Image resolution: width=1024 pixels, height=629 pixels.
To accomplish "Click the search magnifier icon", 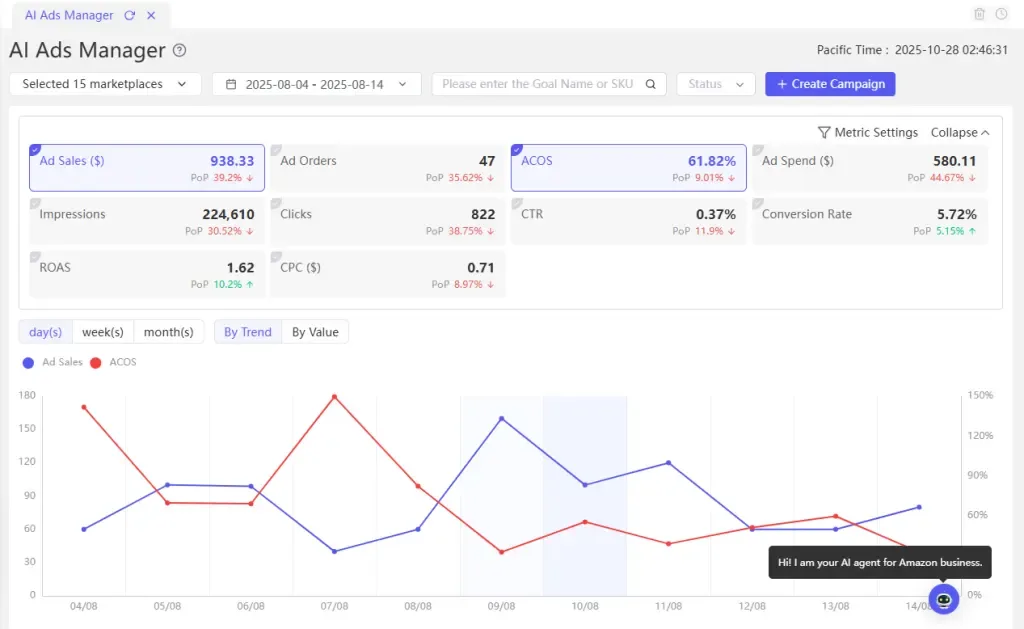I will [x=650, y=84].
